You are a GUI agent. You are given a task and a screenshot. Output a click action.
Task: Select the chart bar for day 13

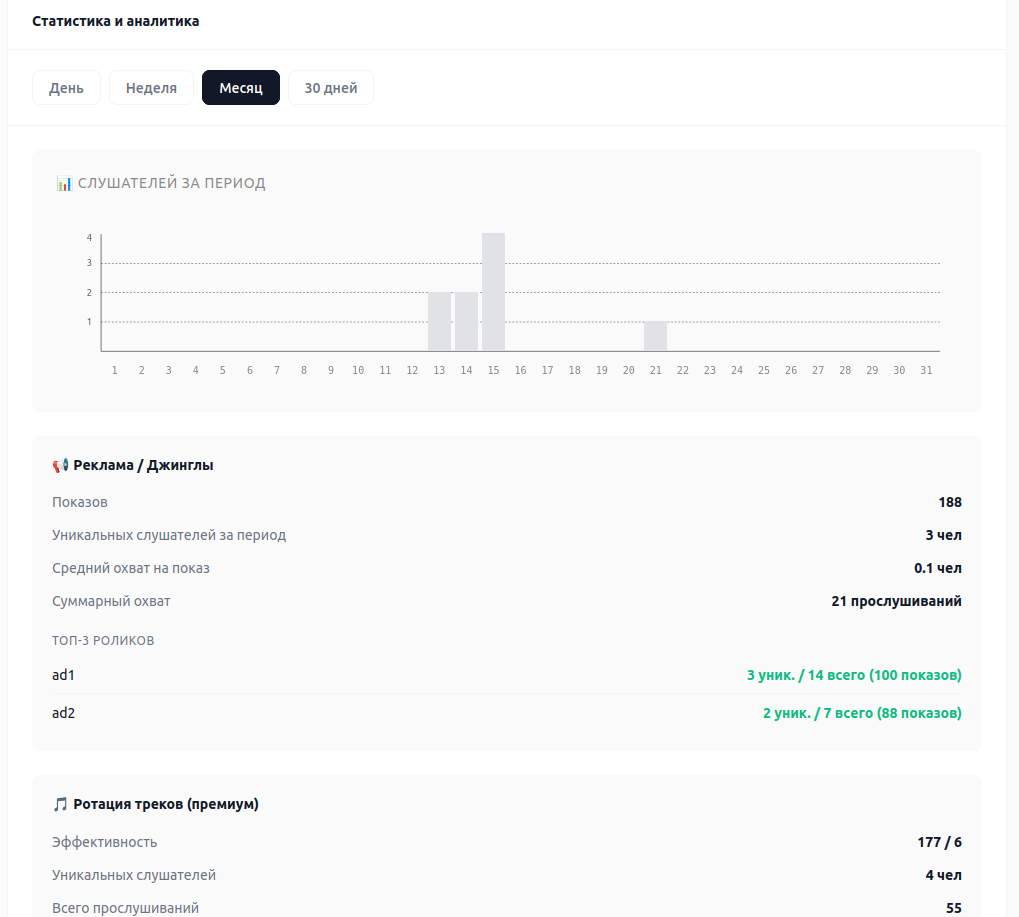pos(439,321)
